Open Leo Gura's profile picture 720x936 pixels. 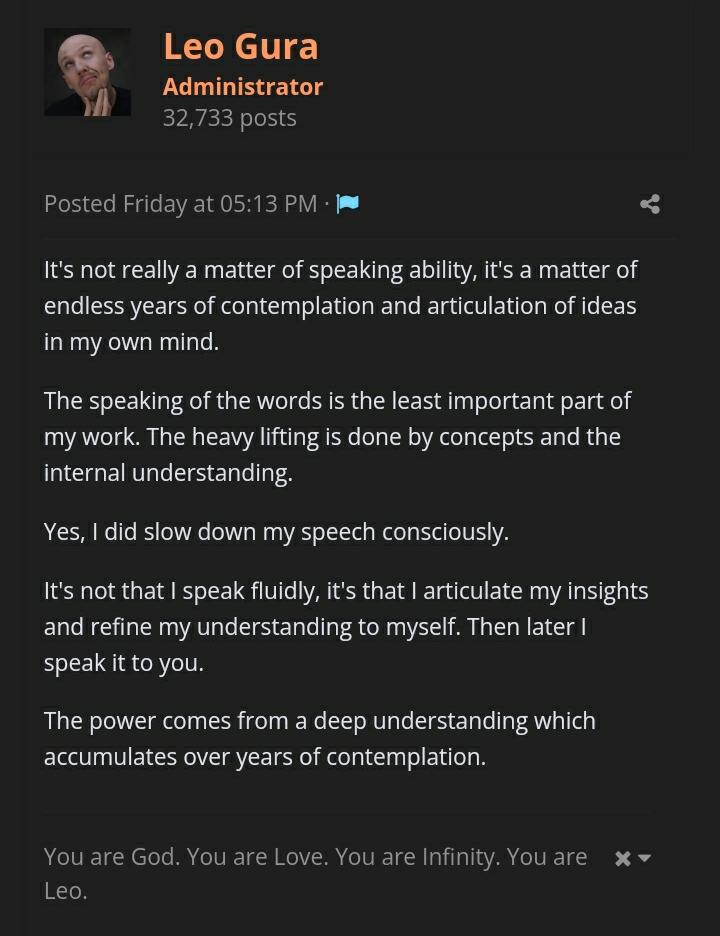point(87,72)
